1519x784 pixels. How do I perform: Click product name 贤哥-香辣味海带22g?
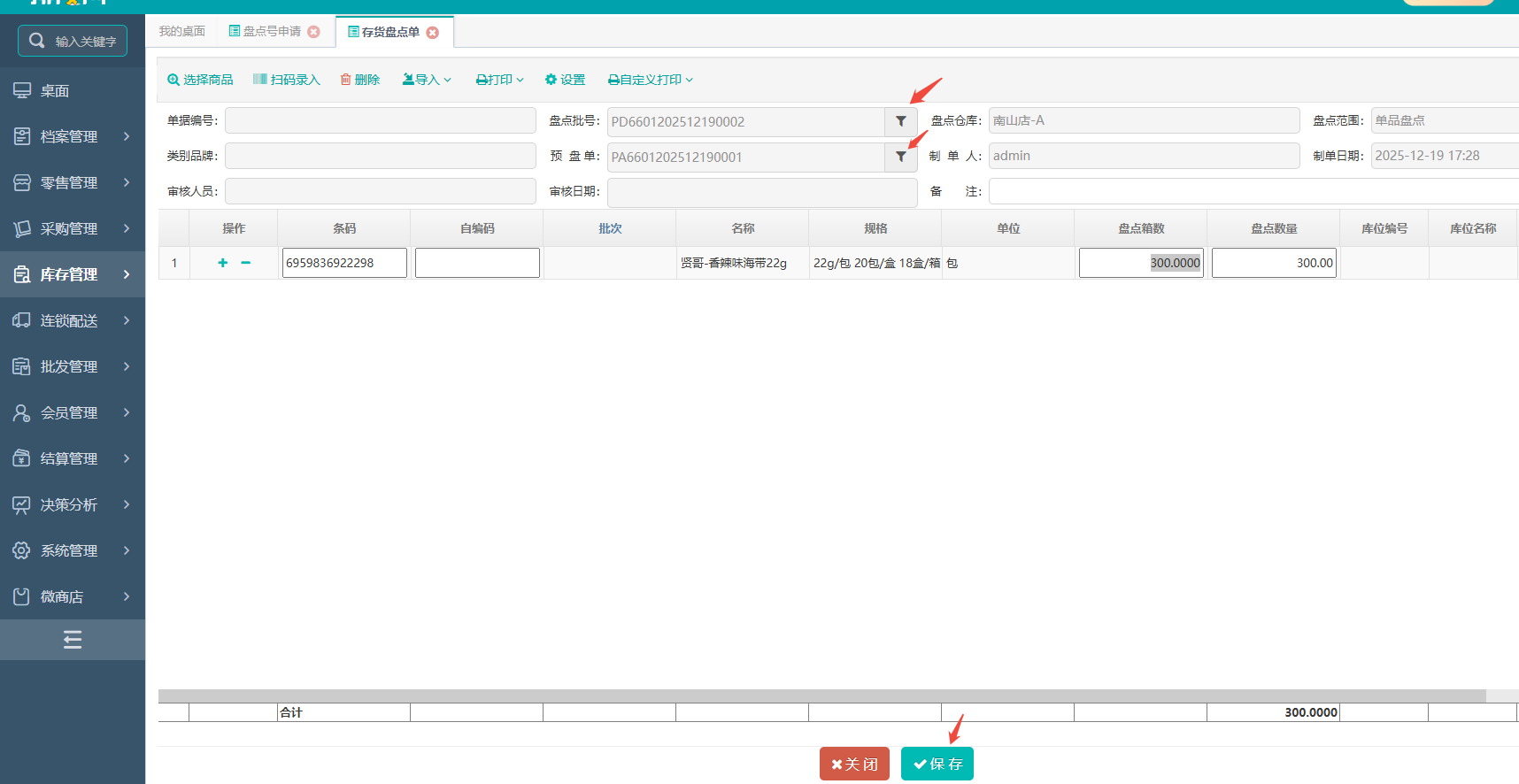pyautogui.click(x=733, y=263)
